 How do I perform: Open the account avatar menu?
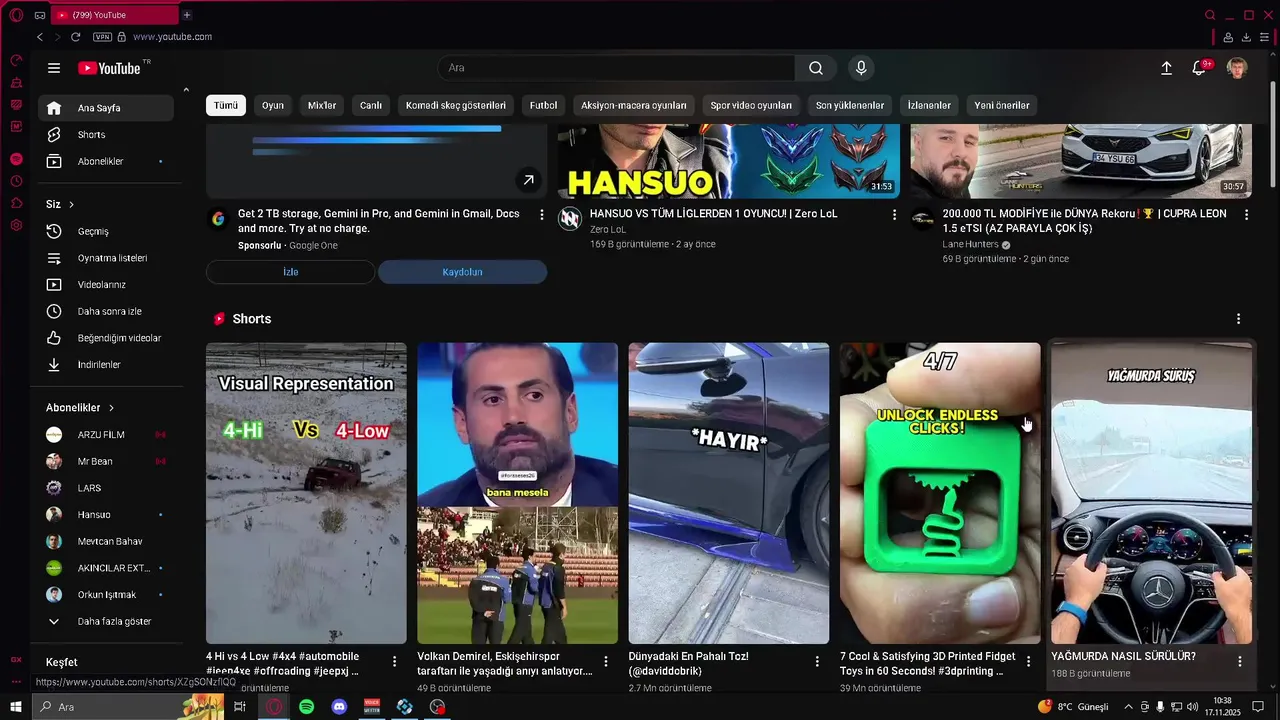point(1237,68)
